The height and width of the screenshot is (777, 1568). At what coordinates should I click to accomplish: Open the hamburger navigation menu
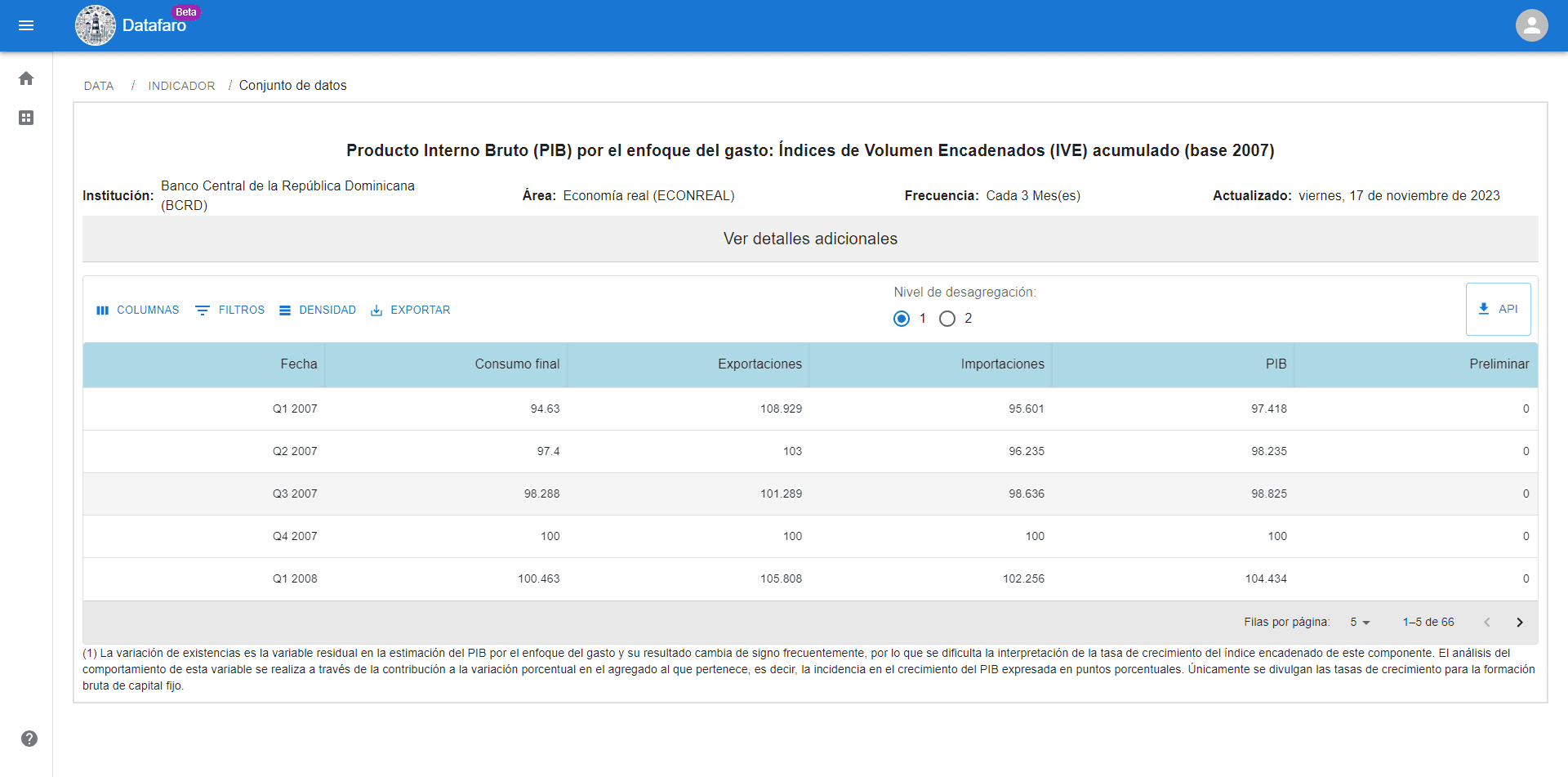point(26,25)
